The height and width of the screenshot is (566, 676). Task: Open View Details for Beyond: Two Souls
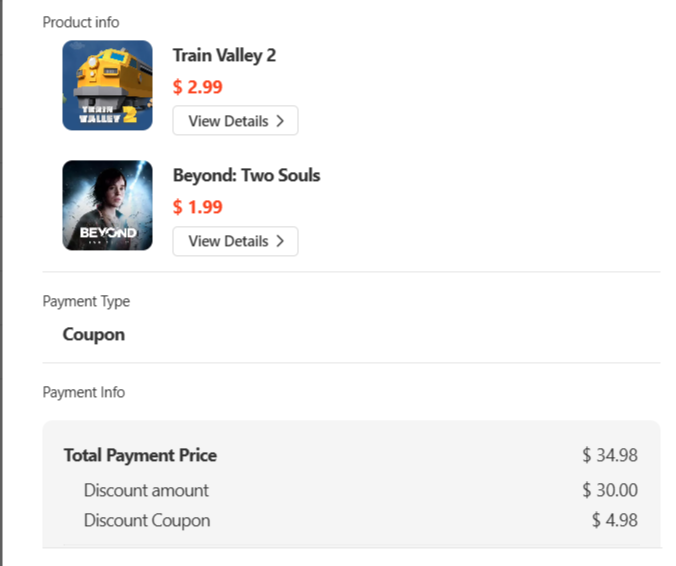click(x=234, y=241)
